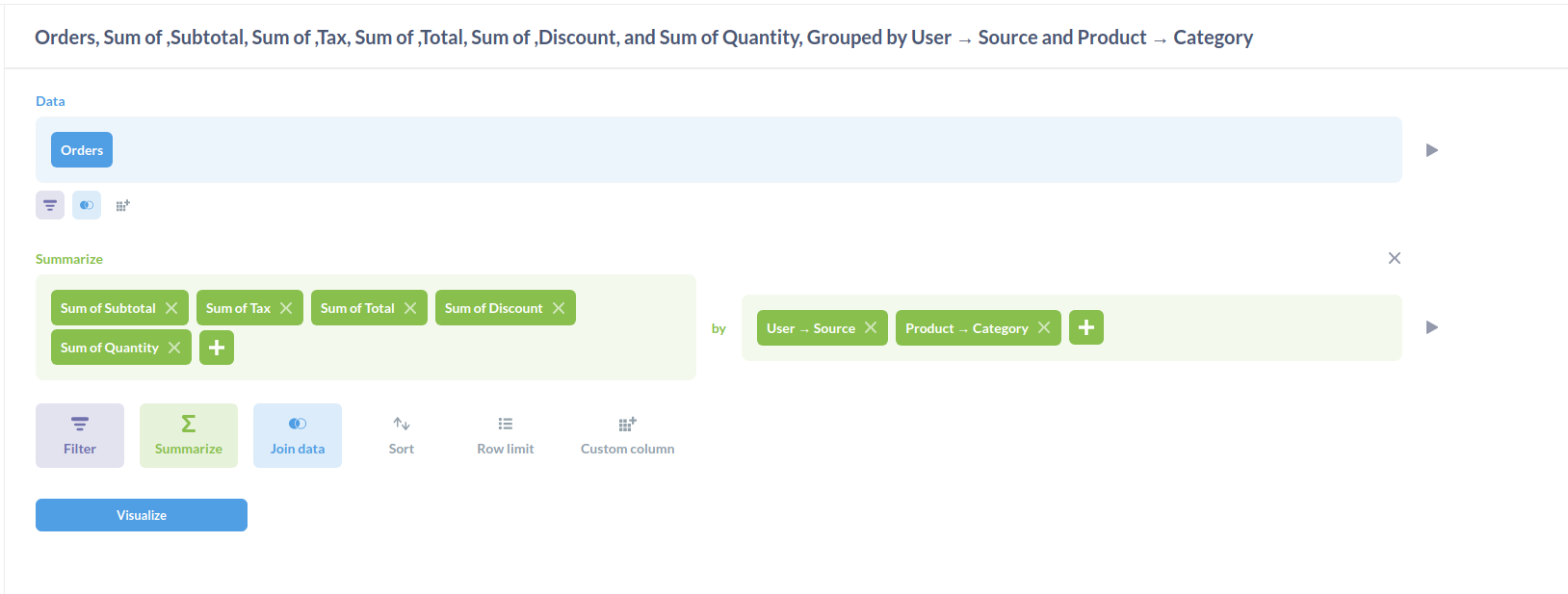Viewport: 1568px width, 594px height.
Task: Open the Row limit option
Action: (x=505, y=433)
